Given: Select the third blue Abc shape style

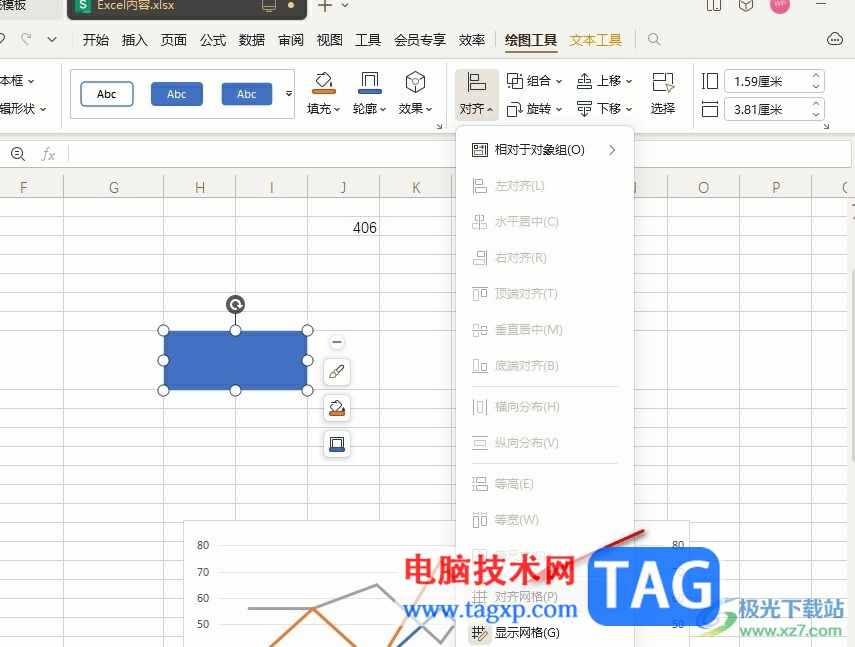Looking at the screenshot, I should (246, 94).
